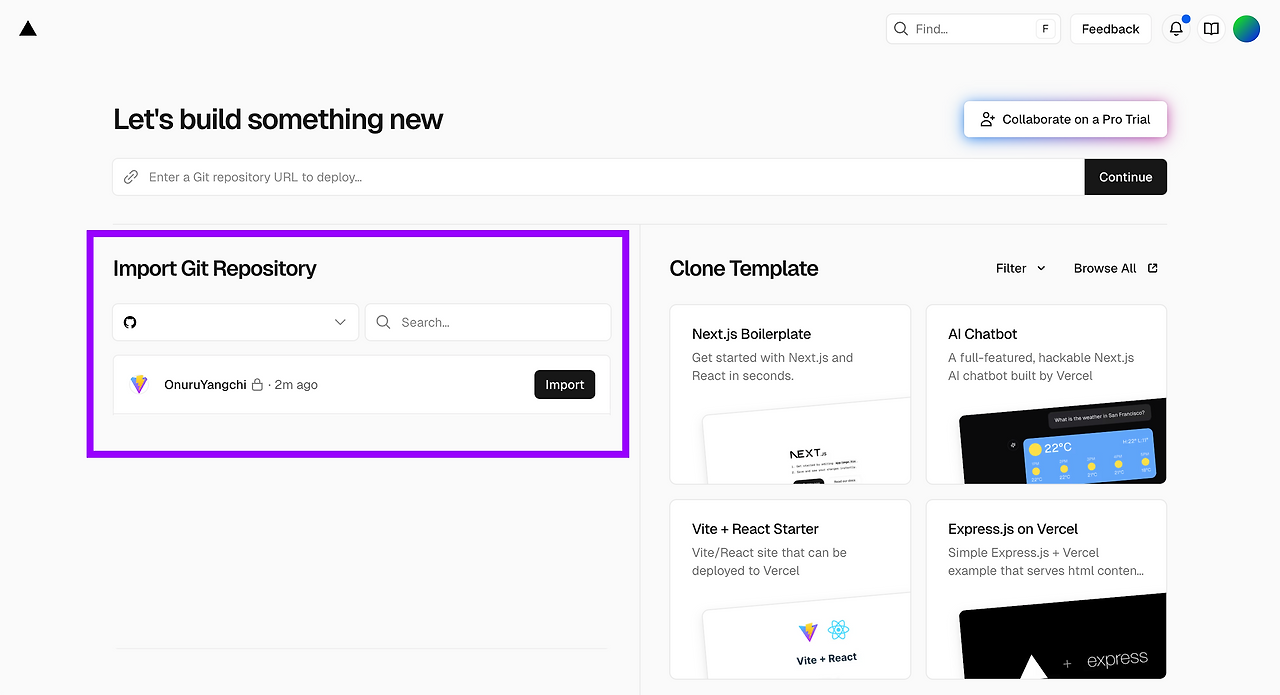Focus the Find search box
The image size is (1280, 695).
(x=973, y=29)
